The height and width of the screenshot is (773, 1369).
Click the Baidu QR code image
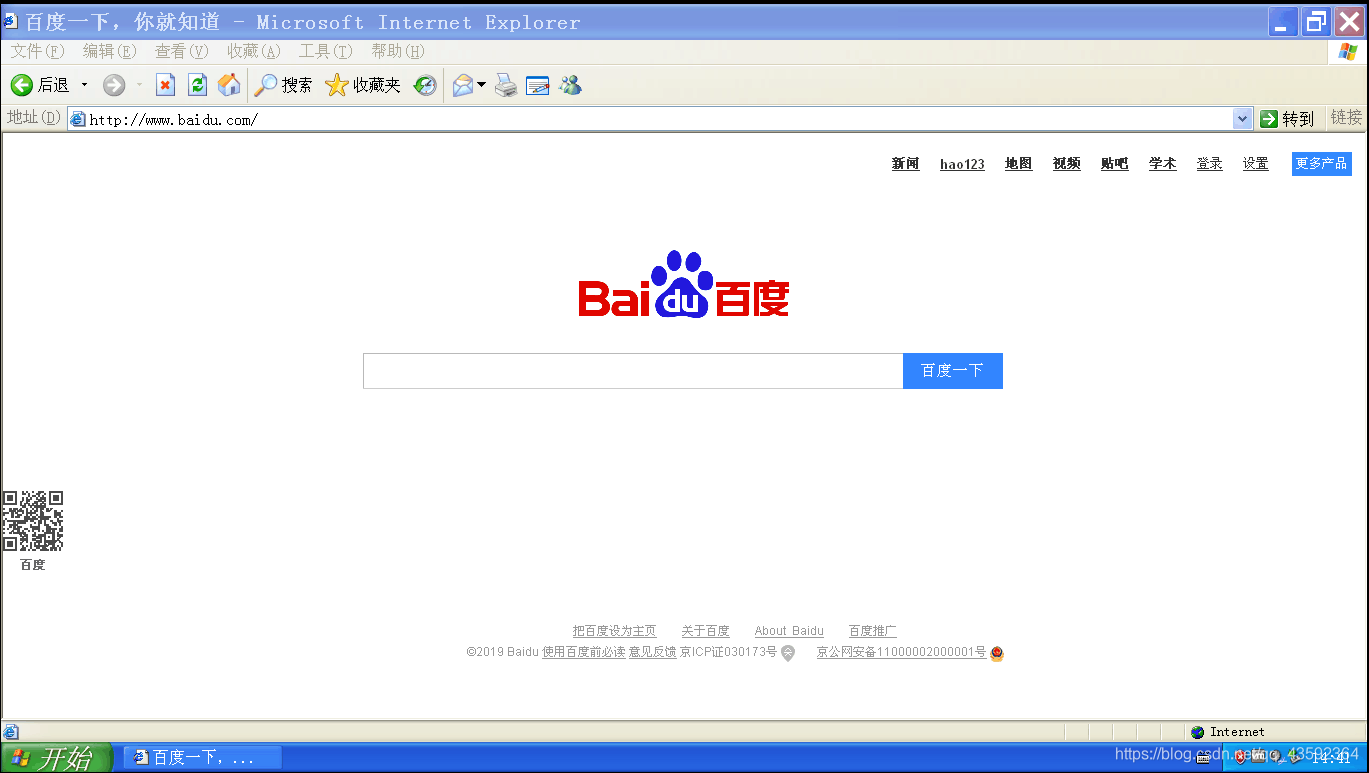pyautogui.click(x=32, y=521)
